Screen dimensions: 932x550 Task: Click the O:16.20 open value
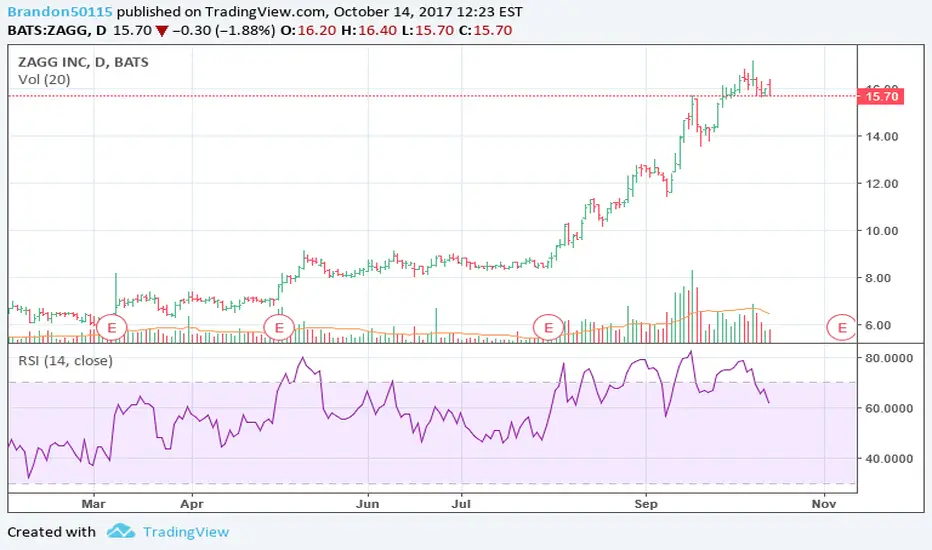[308, 30]
